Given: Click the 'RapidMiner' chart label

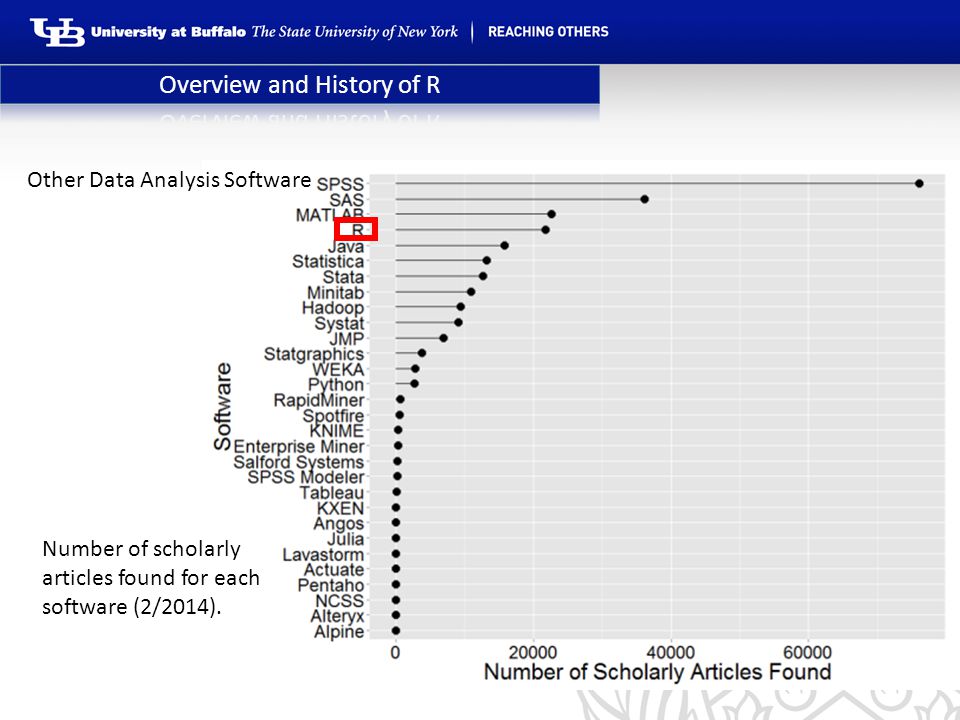Looking at the screenshot, I should (x=319, y=400).
